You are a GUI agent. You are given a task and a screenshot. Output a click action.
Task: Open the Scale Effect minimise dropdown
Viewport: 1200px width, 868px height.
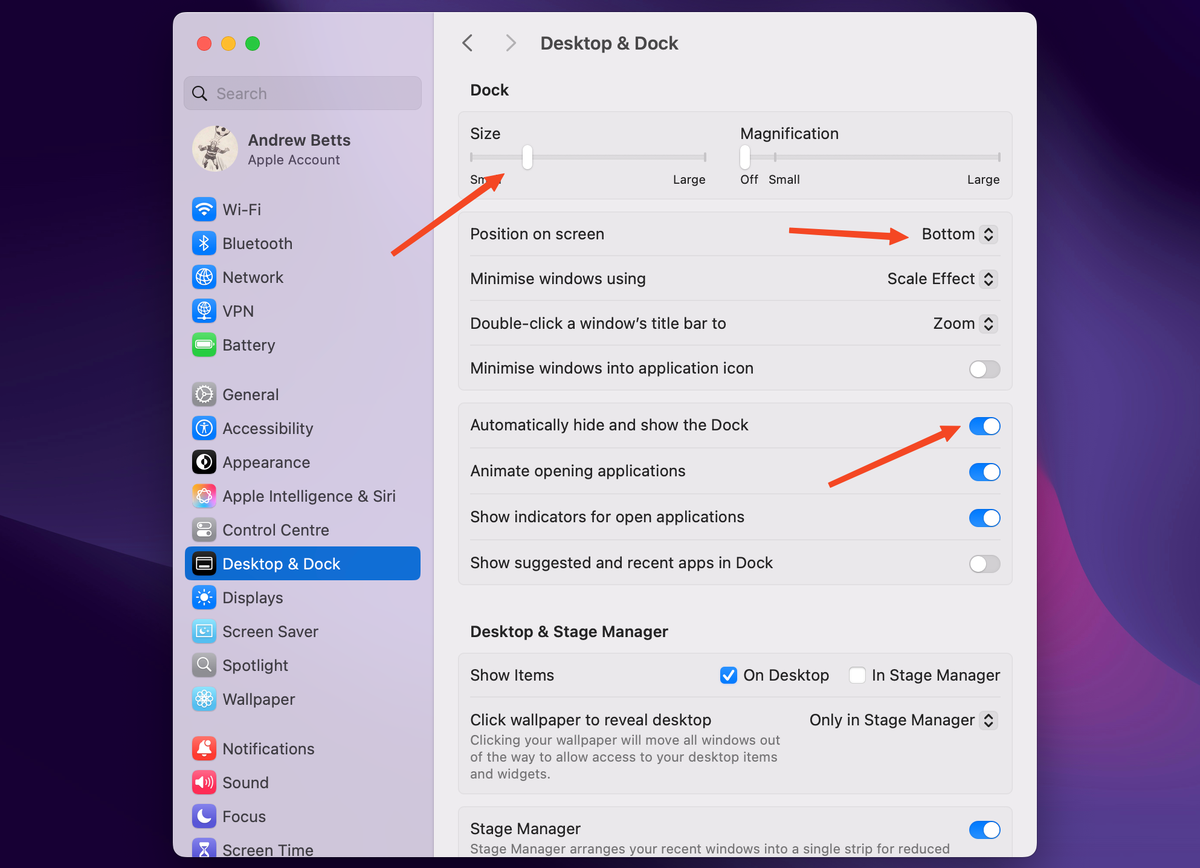[x=942, y=279]
